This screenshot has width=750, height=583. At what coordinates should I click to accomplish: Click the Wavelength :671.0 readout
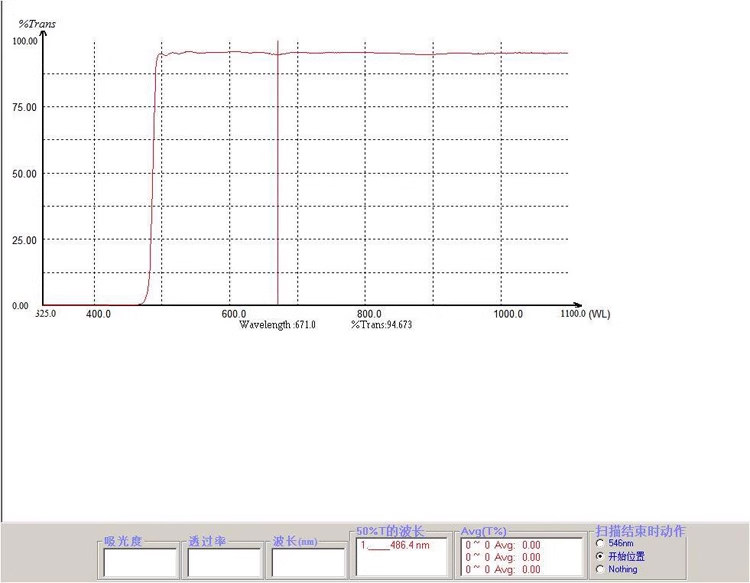tap(277, 325)
